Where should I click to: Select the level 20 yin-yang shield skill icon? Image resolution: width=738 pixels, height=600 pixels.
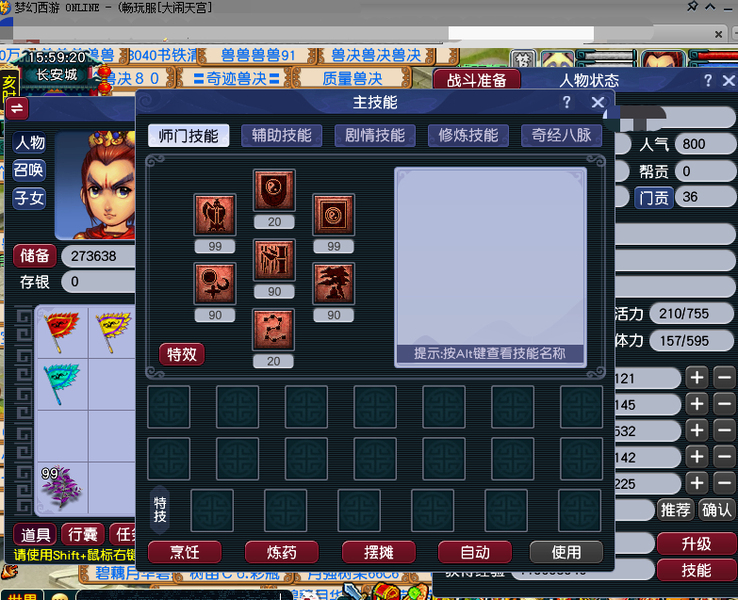274,190
